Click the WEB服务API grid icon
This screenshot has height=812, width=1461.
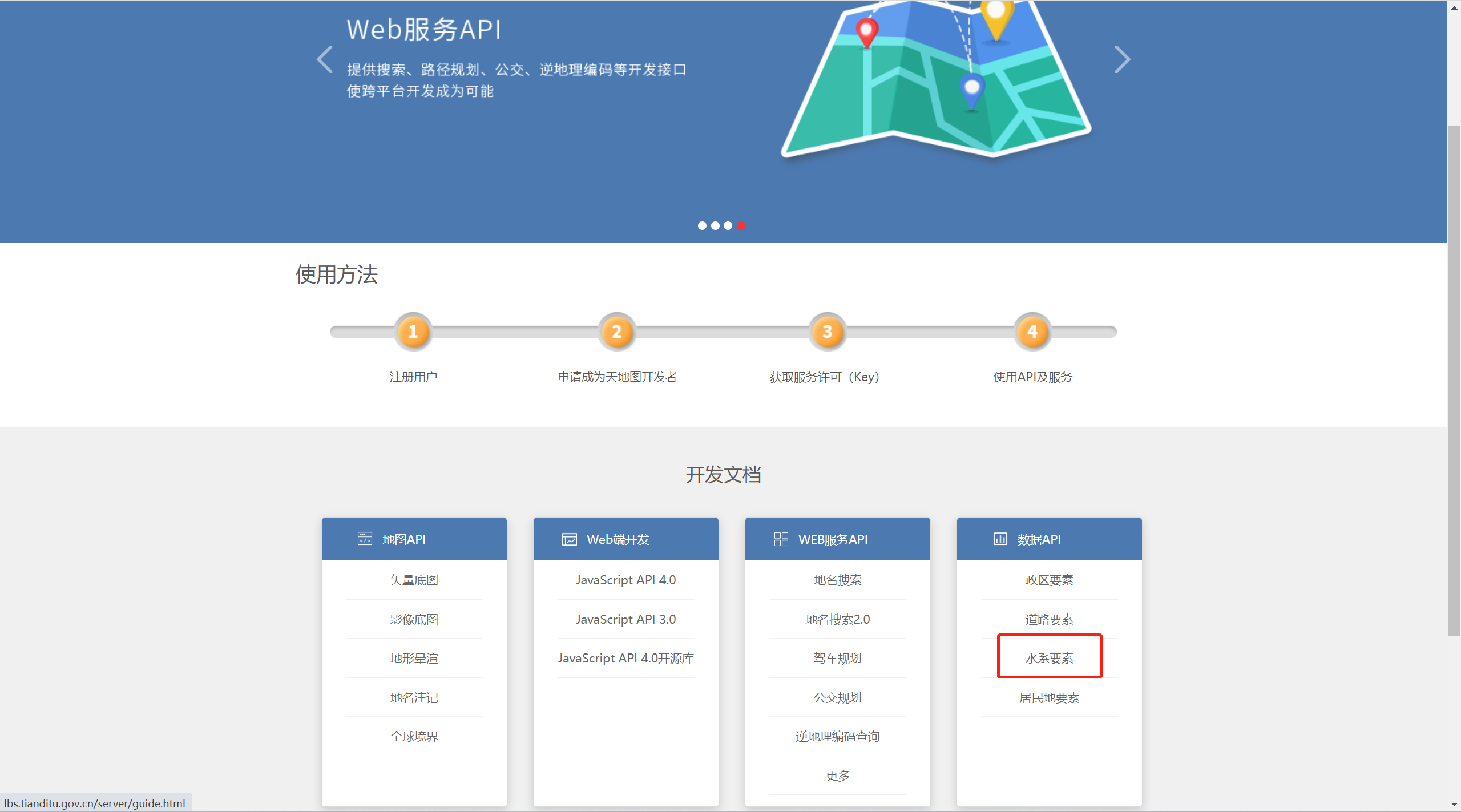click(781, 539)
